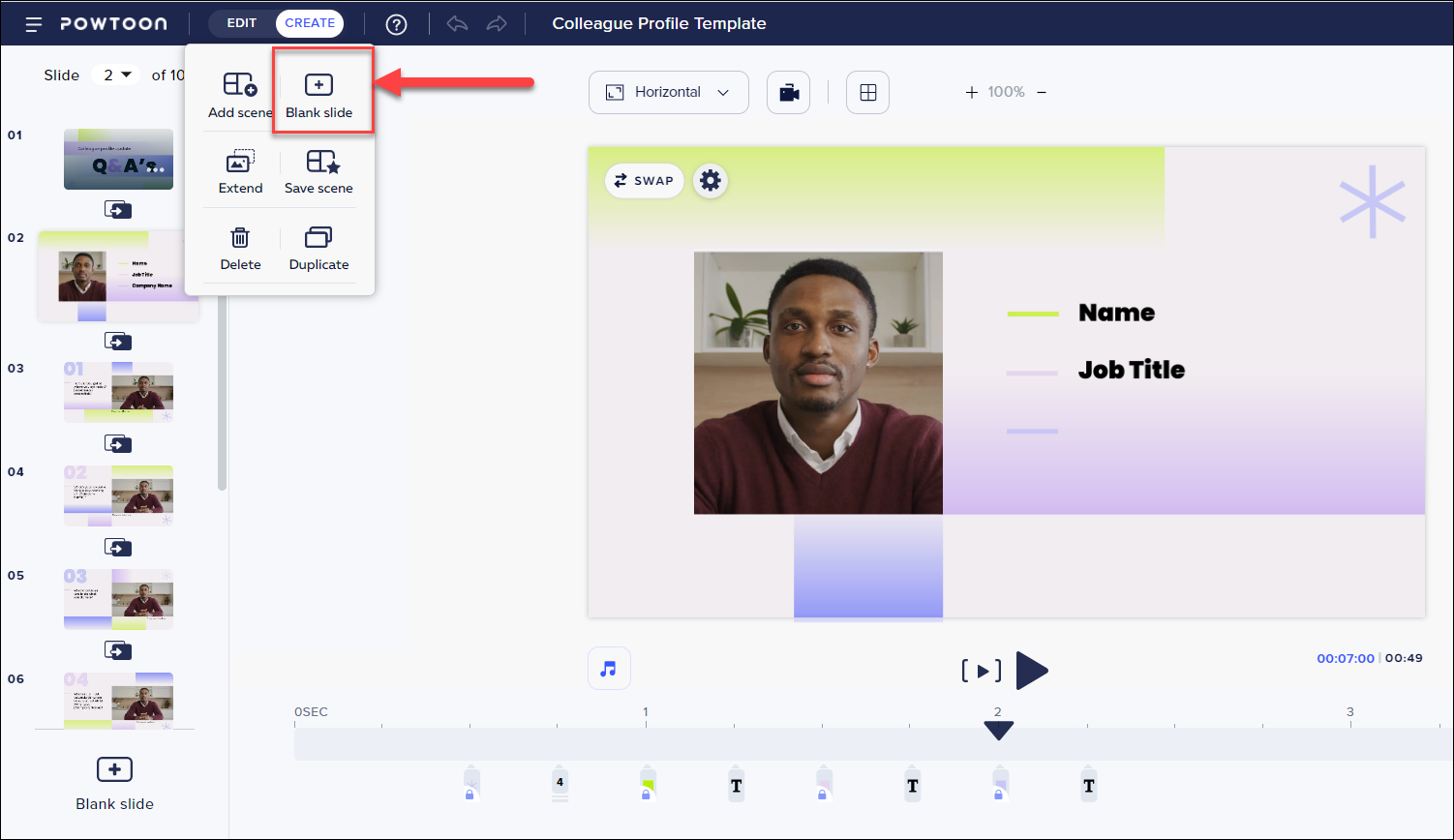This screenshot has height=840, width=1454.
Task: Click Delete in the slide menu
Action: coord(240,248)
